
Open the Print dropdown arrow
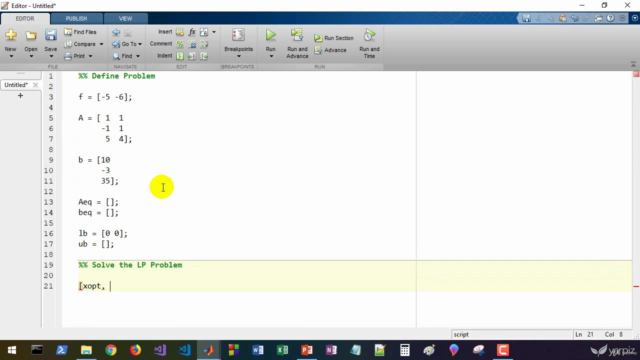click(x=90, y=56)
